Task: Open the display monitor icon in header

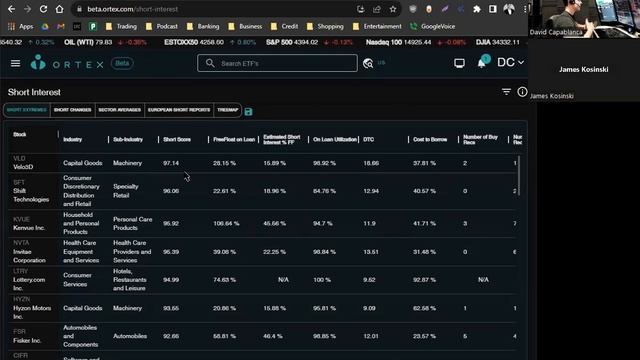Action: 459,63
